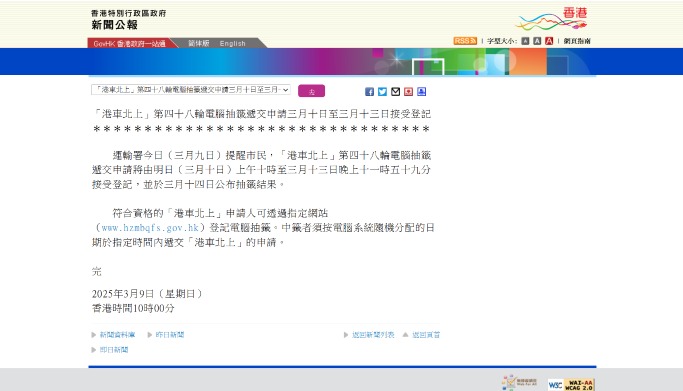Click the pink go button beside dropdown
This screenshot has height=391, width=683.
coord(311,91)
